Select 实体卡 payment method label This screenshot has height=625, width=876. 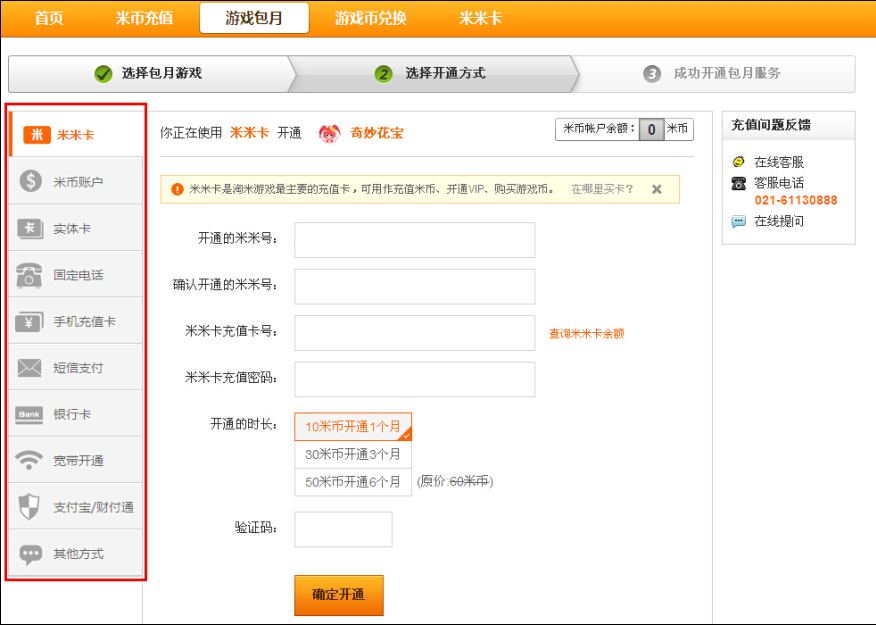click(72, 228)
